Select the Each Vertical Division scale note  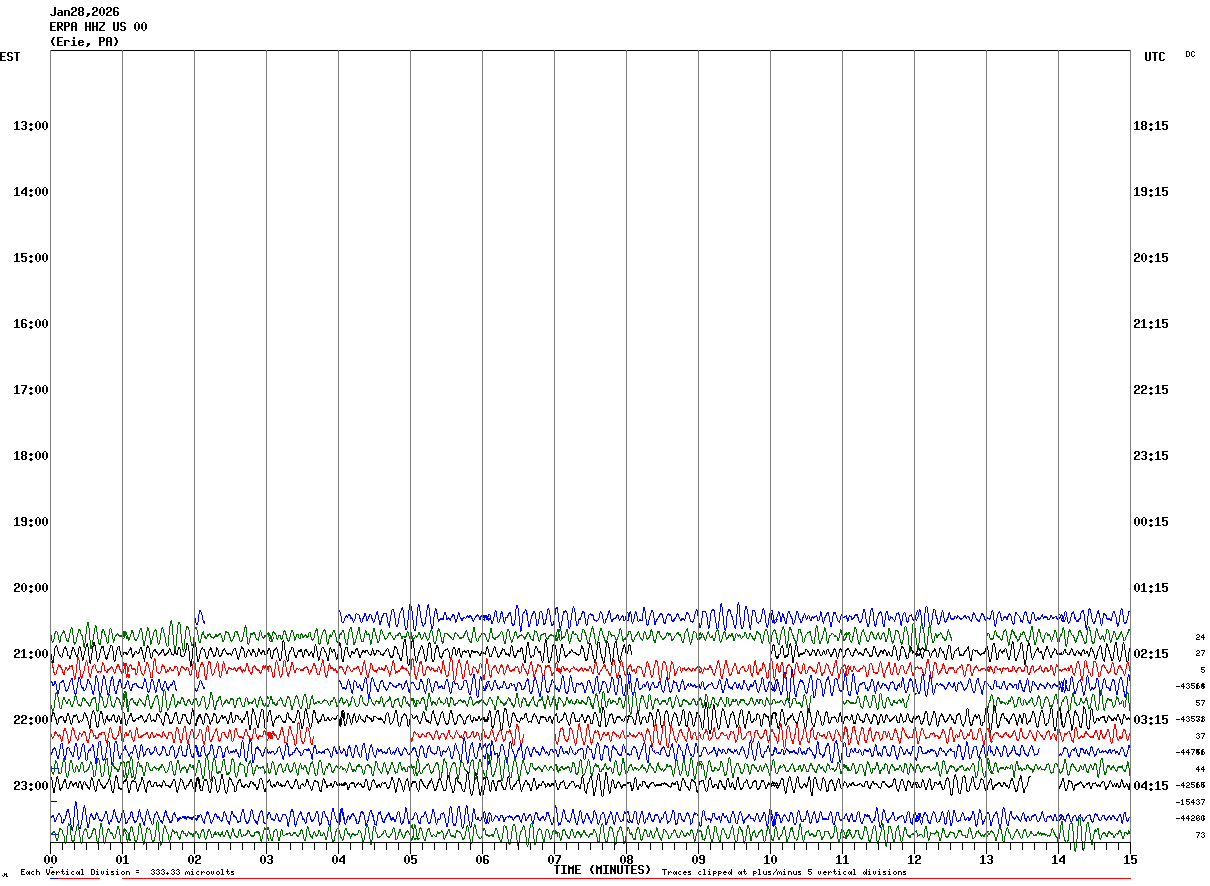(127, 872)
